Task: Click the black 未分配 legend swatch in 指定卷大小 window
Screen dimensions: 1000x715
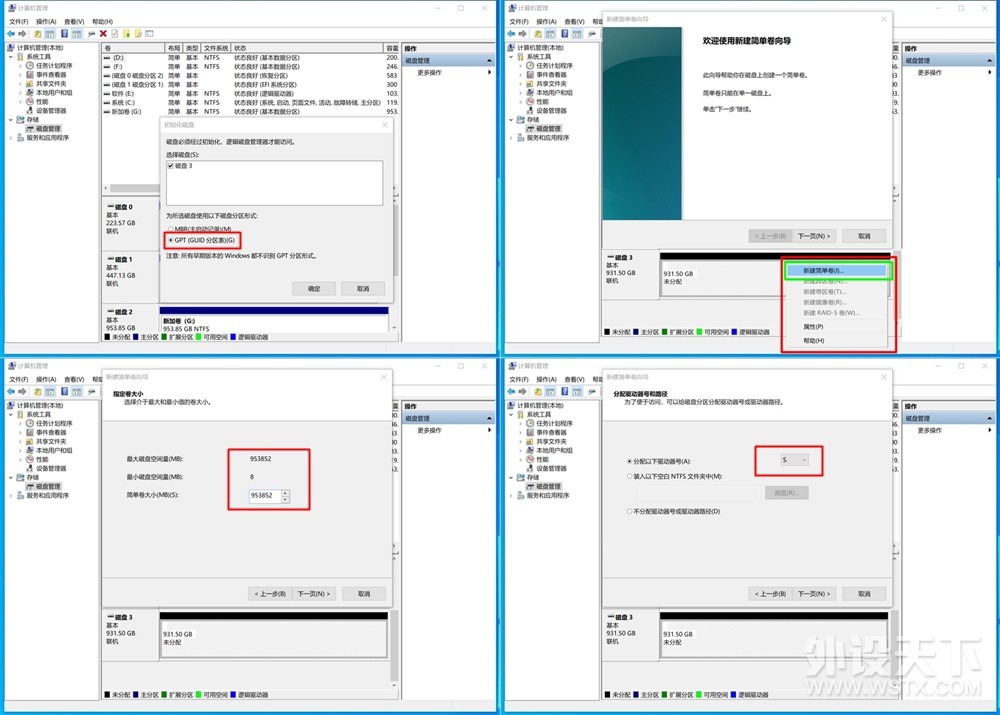Action: 108,695
